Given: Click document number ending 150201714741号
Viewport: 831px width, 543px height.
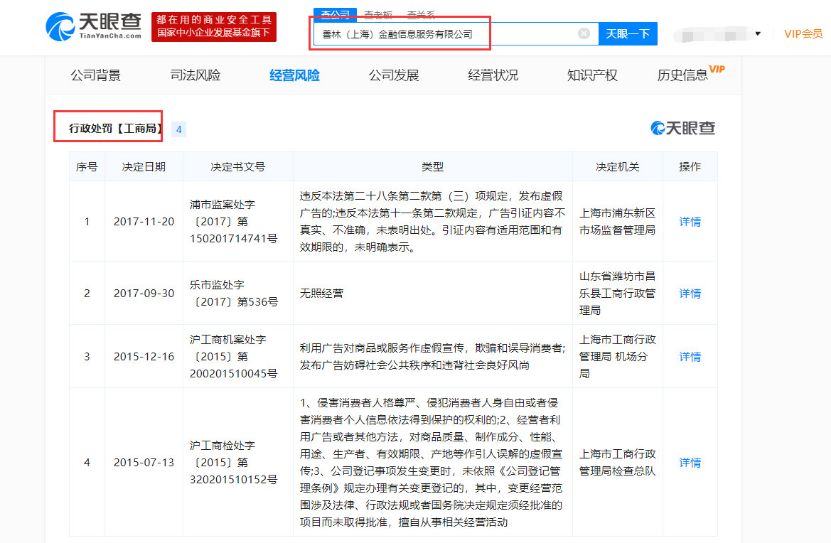Looking at the screenshot, I should (x=234, y=221).
